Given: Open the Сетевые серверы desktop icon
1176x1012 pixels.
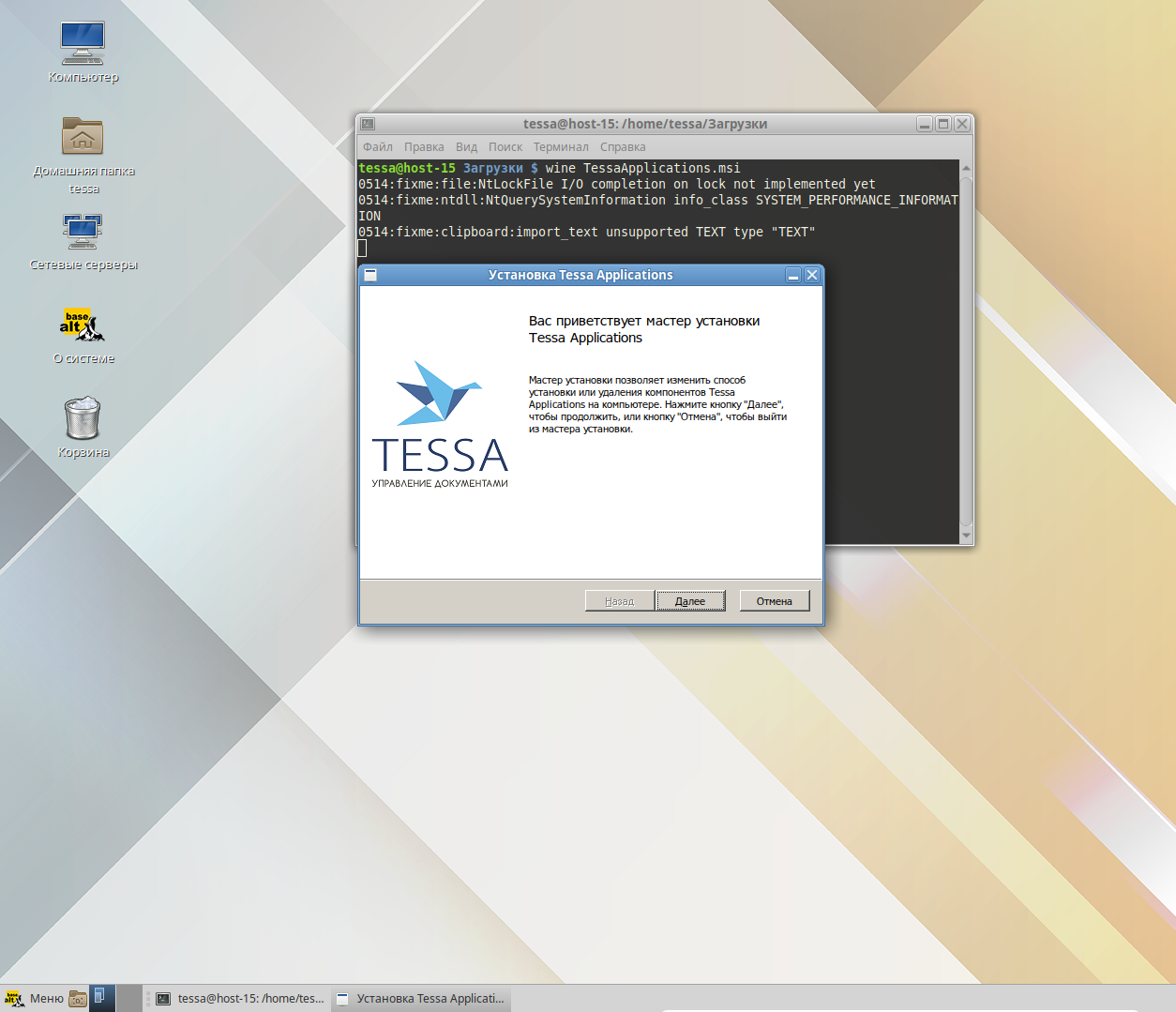Looking at the screenshot, I should (x=83, y=232).
